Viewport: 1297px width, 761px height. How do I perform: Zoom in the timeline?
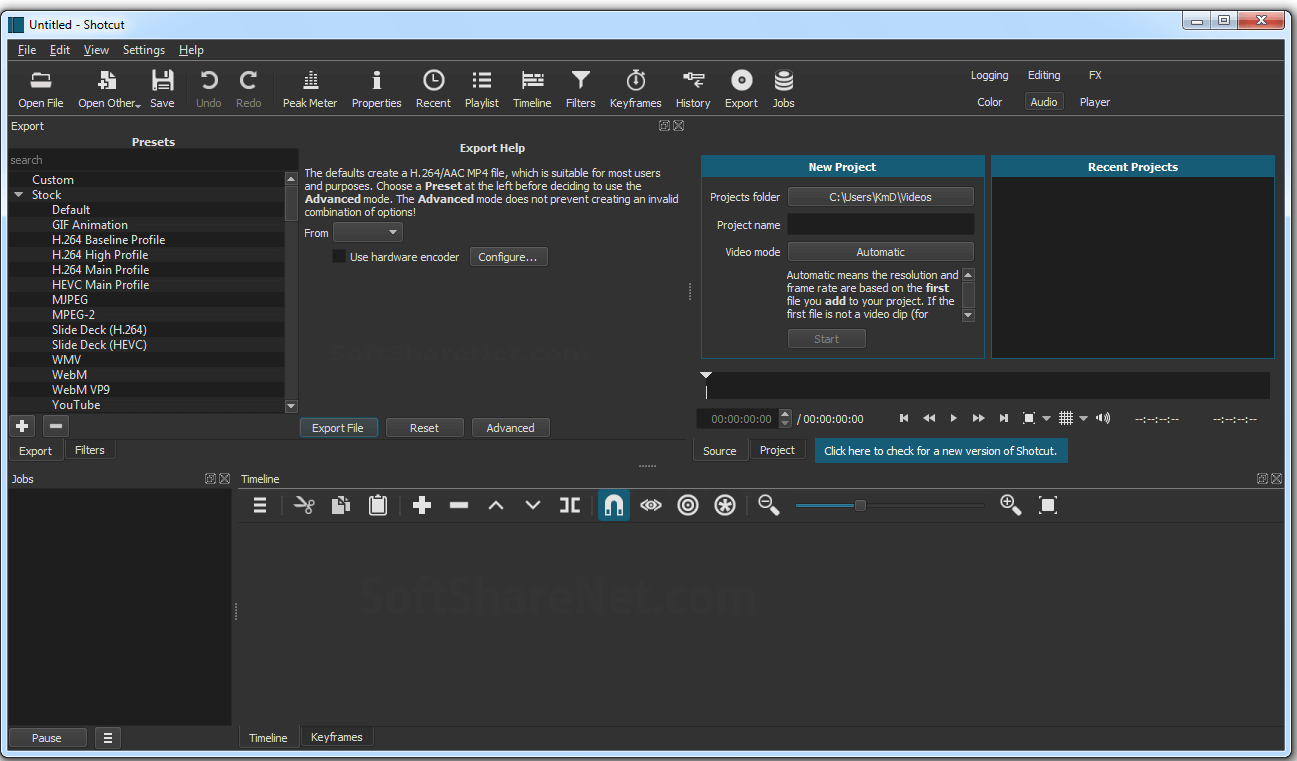(x=1011, y=506)
